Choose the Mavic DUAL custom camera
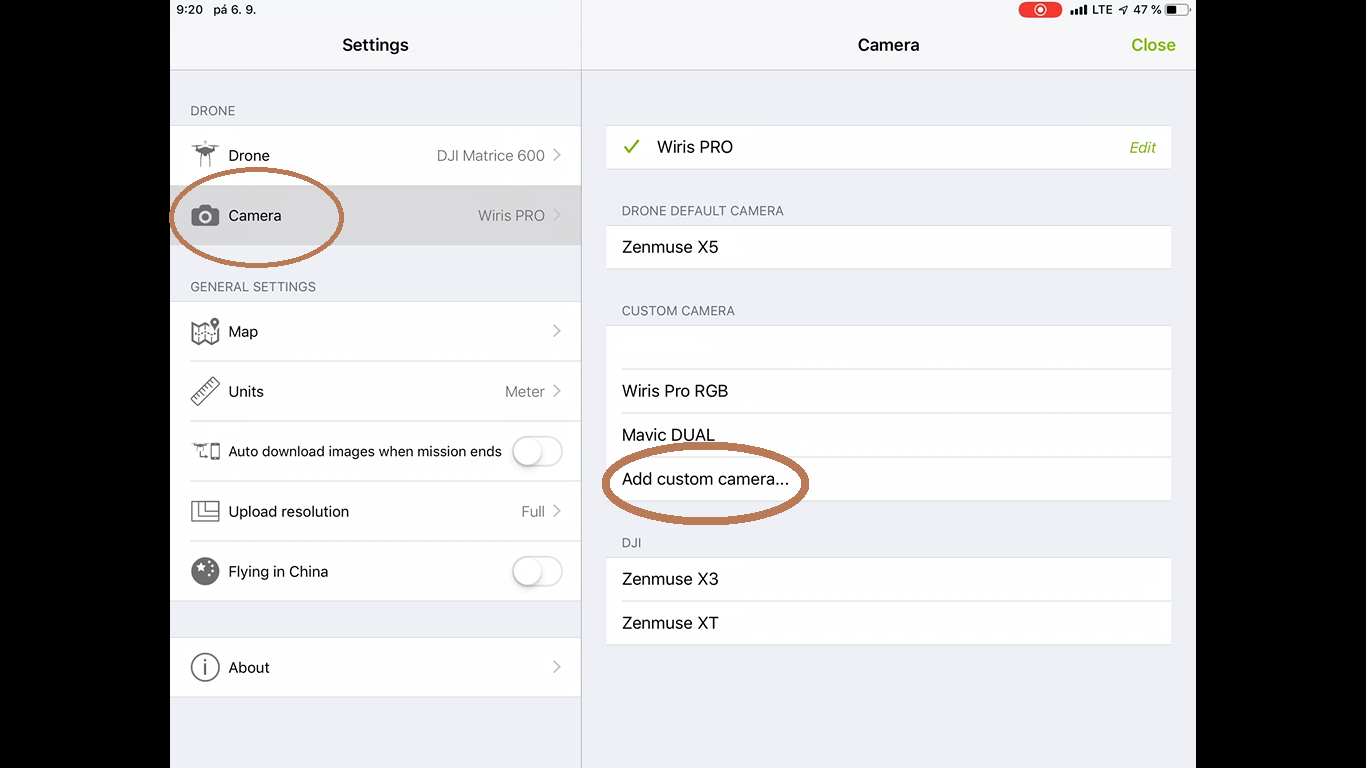The image size is (1366, 768). (x=888, y=435)
